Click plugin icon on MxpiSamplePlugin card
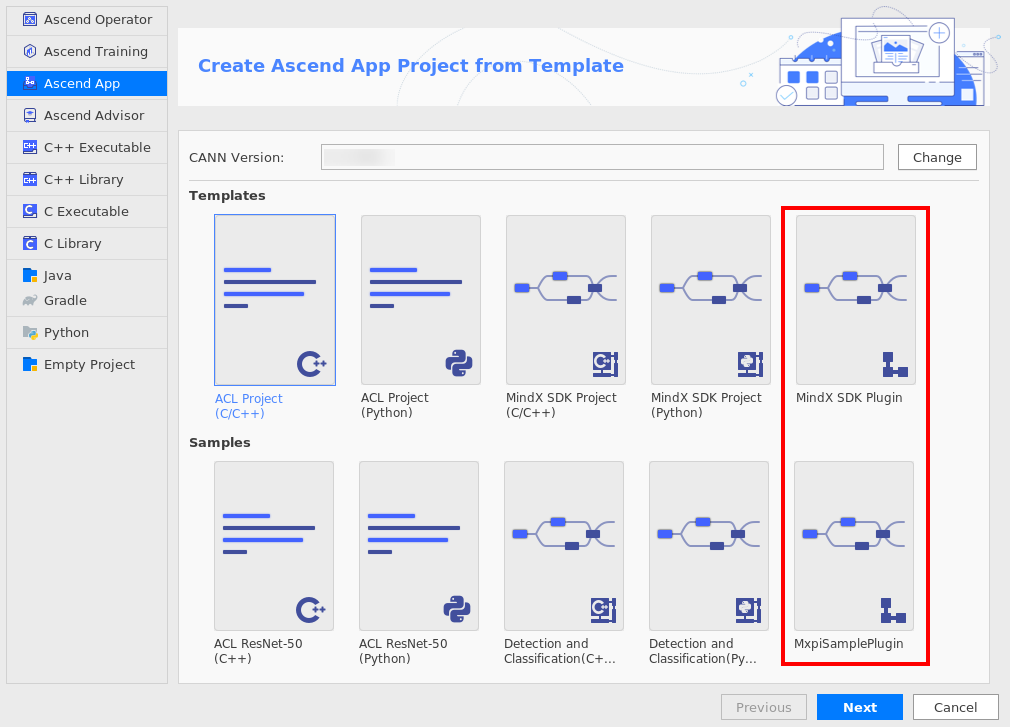 [x=893, y=610]
